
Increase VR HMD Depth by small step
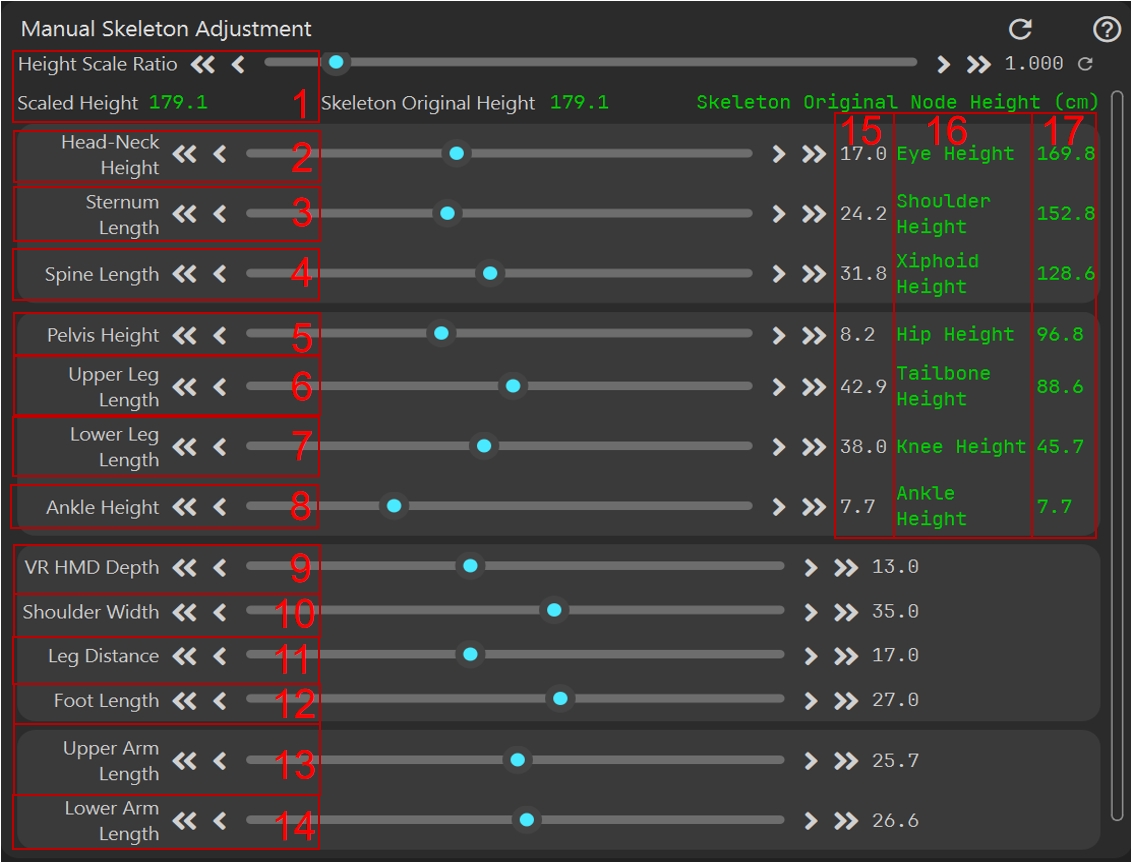pyautogui.click(x=811, y=568)
